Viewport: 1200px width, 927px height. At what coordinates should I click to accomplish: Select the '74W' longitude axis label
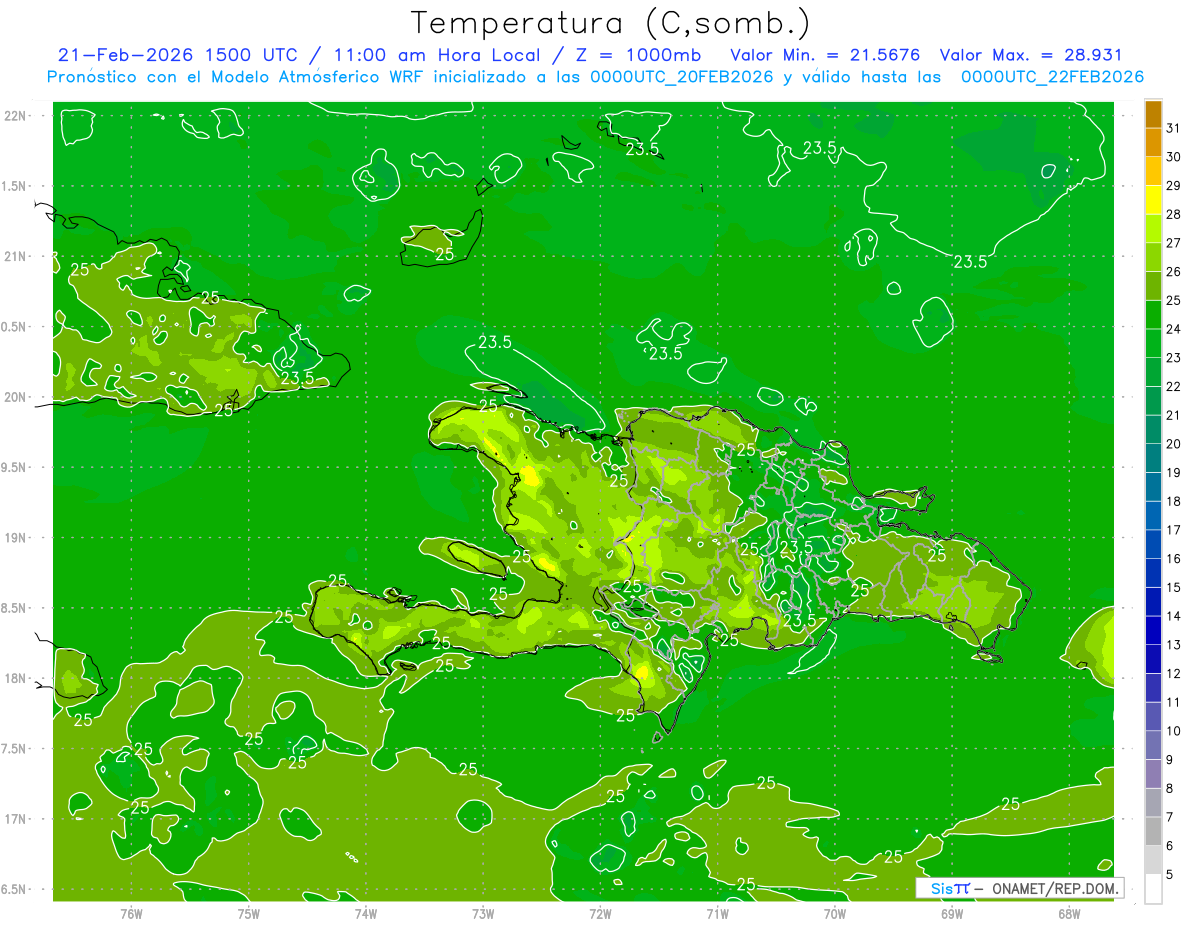(365, 914)
